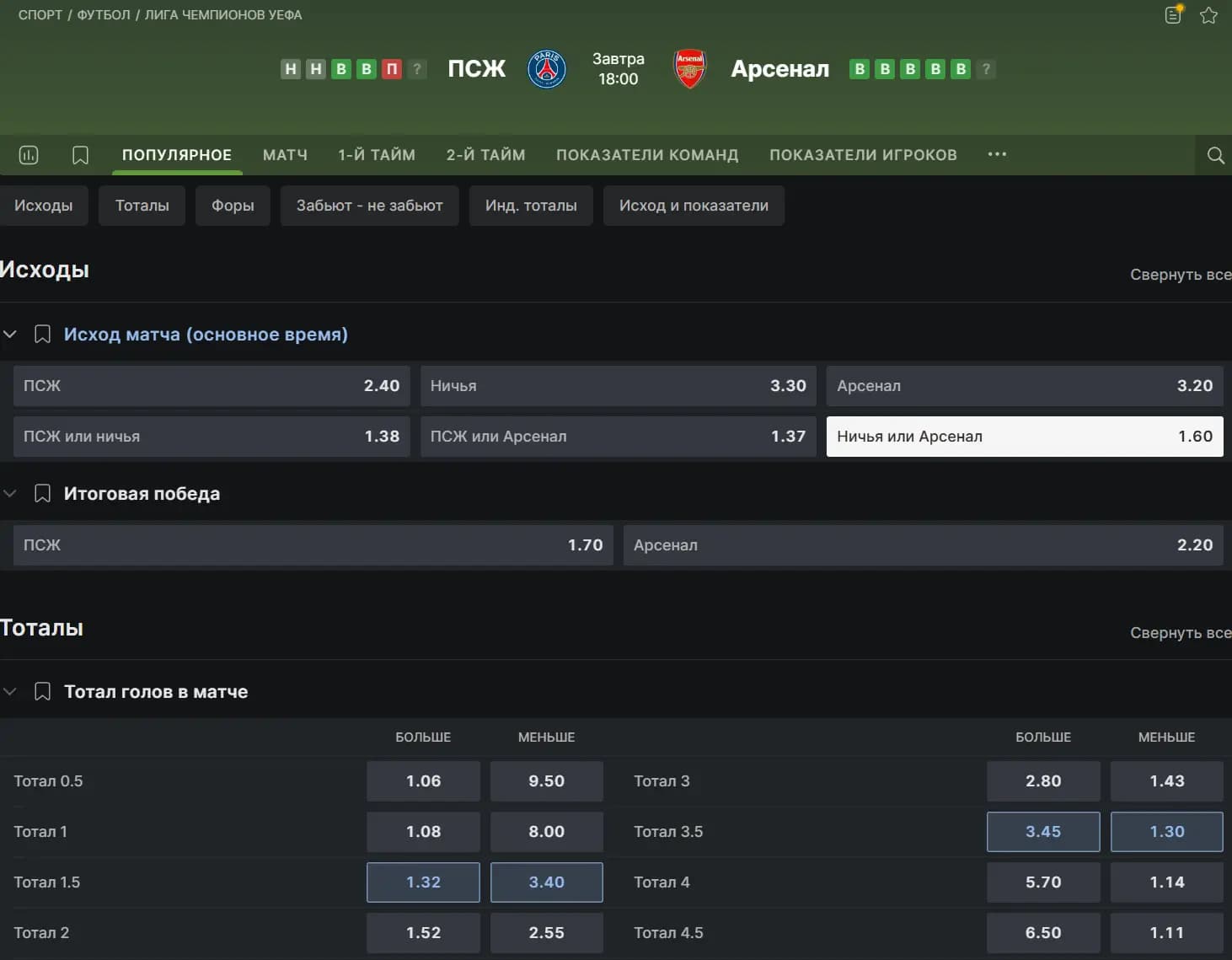
Task: Select ПСЖ или Арсенал at 1.37
Action: (618, 437)
